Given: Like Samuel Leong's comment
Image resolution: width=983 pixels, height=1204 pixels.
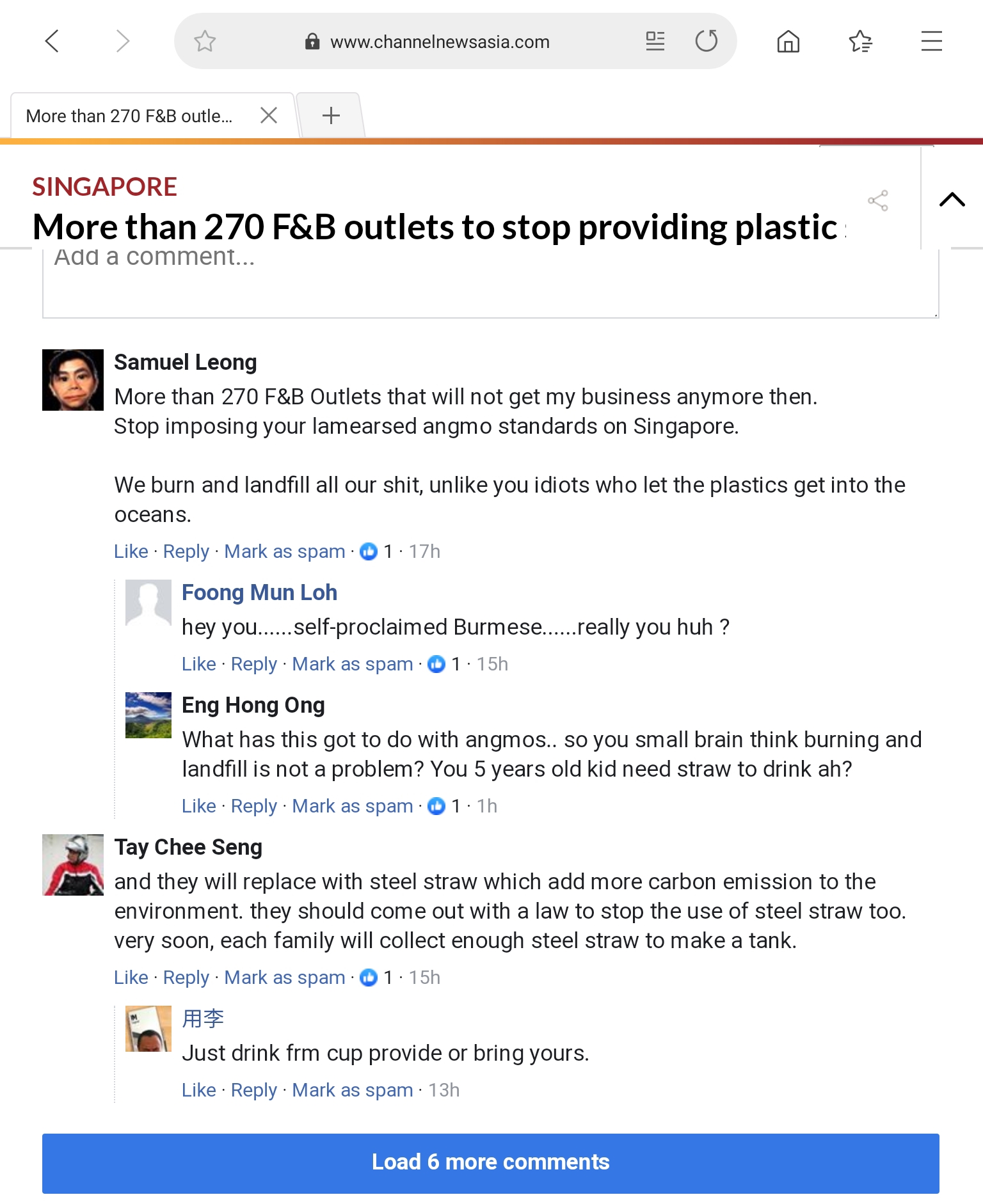Looking at the screenshot, I should [x=131, y=551].
